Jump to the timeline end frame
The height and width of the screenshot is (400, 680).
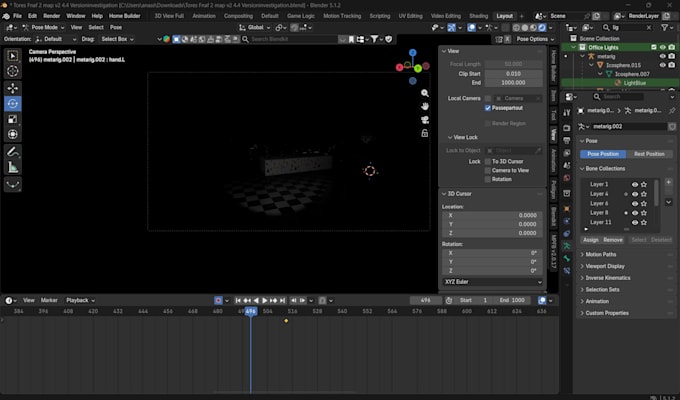point(282,300)
